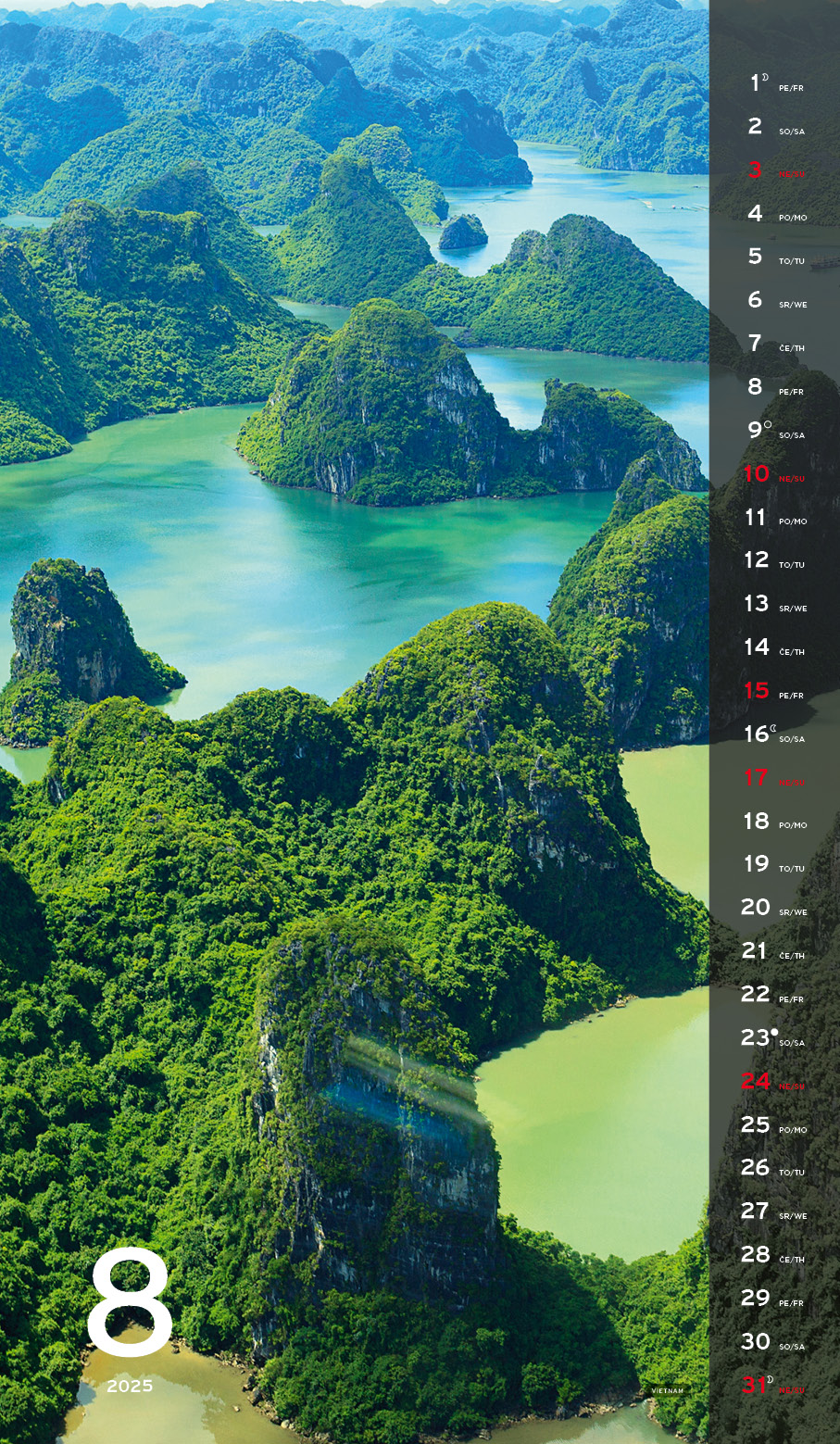Click the red Sunday date 17

point(757,777)
